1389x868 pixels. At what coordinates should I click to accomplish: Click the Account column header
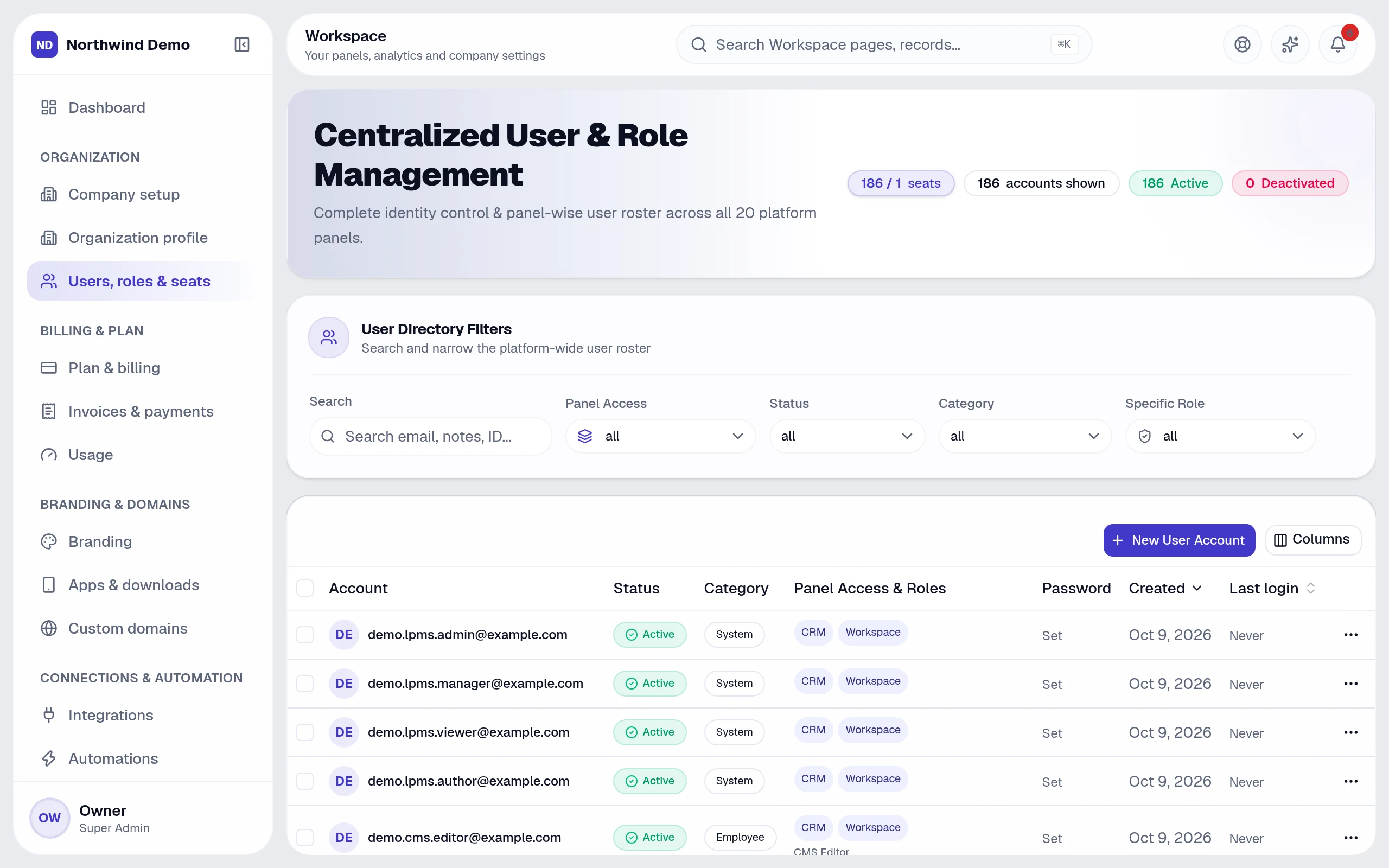358,589
